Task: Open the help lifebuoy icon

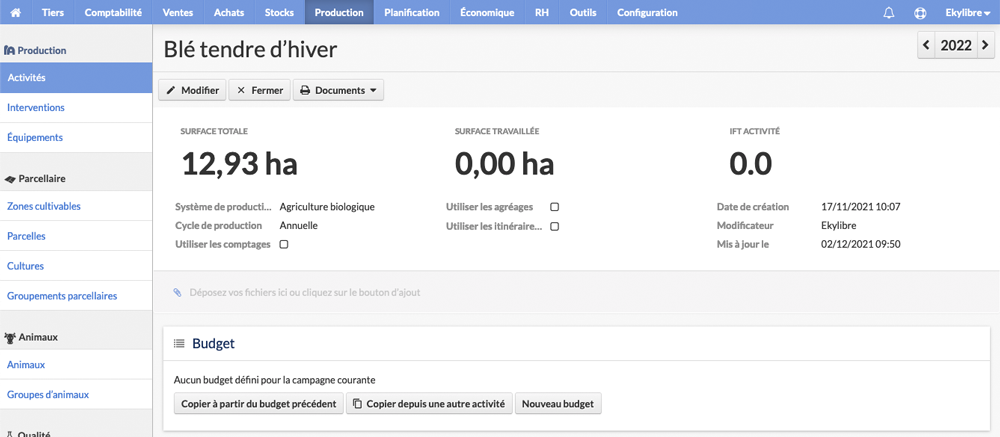Action: [920, 12]
